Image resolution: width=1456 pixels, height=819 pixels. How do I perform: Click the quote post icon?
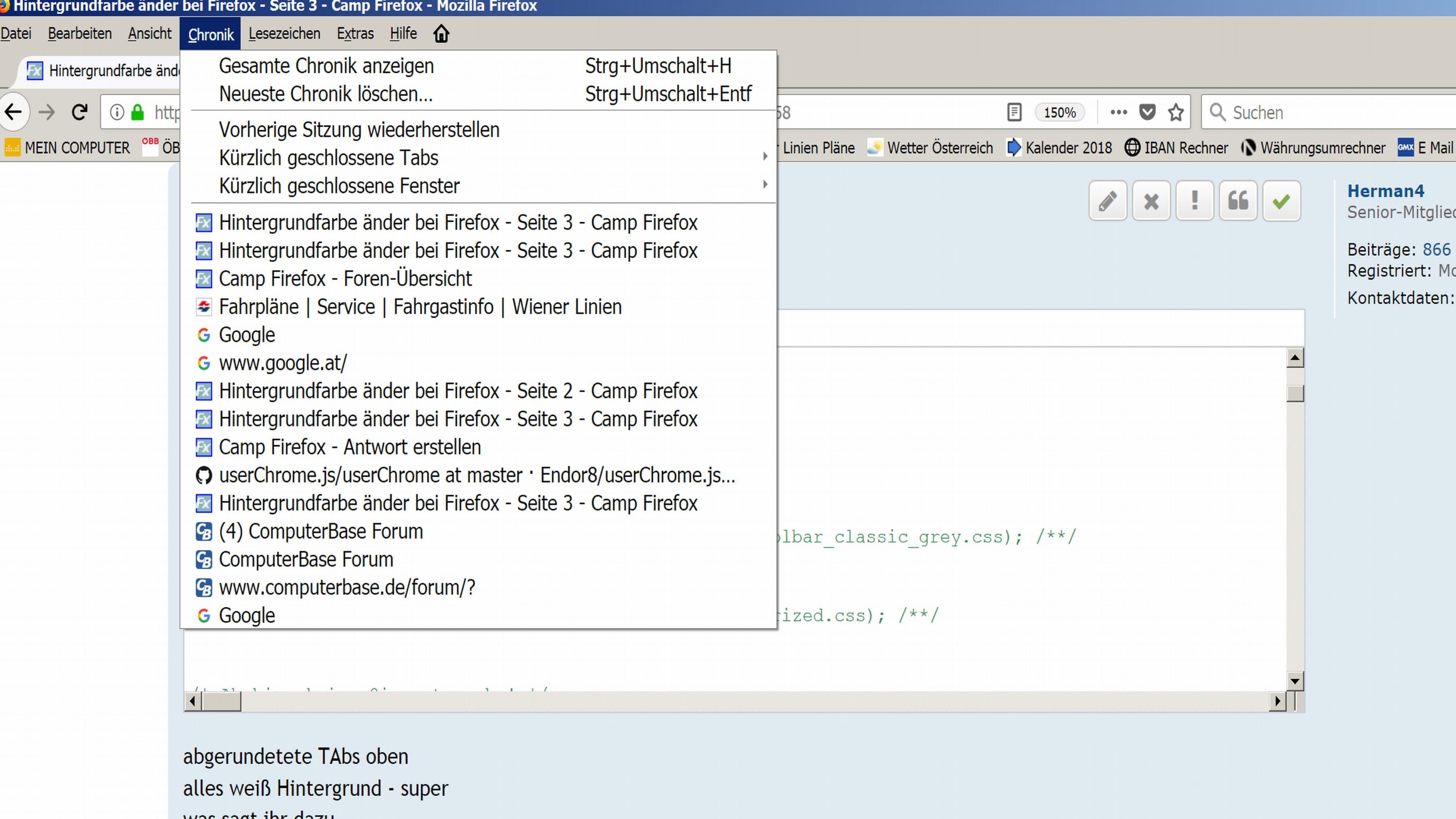point(1238,201)
